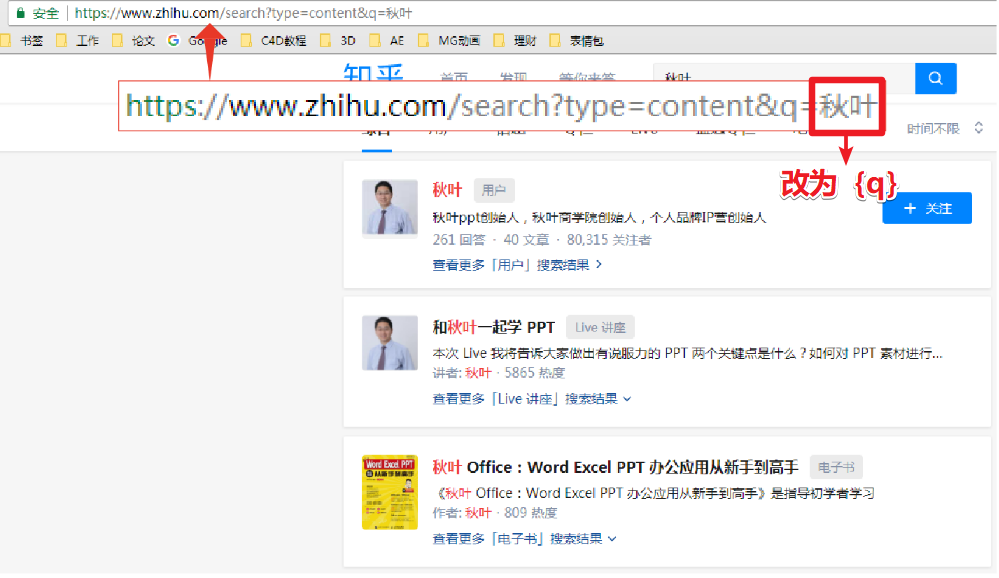
Task: Expand 查看更多「电子书」搜索结果
Action: point(524,539)
